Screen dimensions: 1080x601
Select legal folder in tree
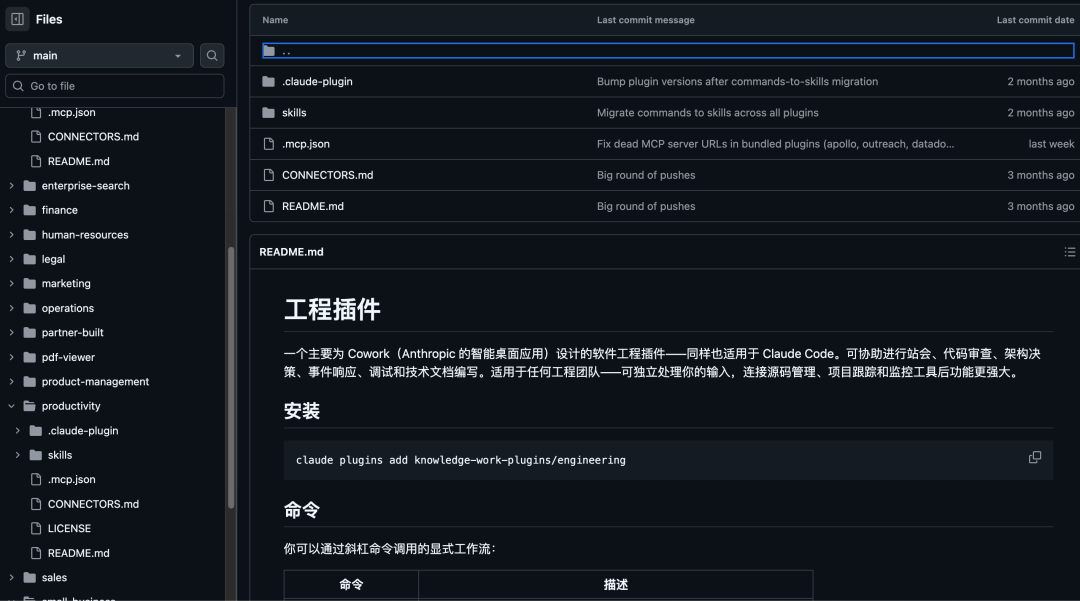point(53,259)
